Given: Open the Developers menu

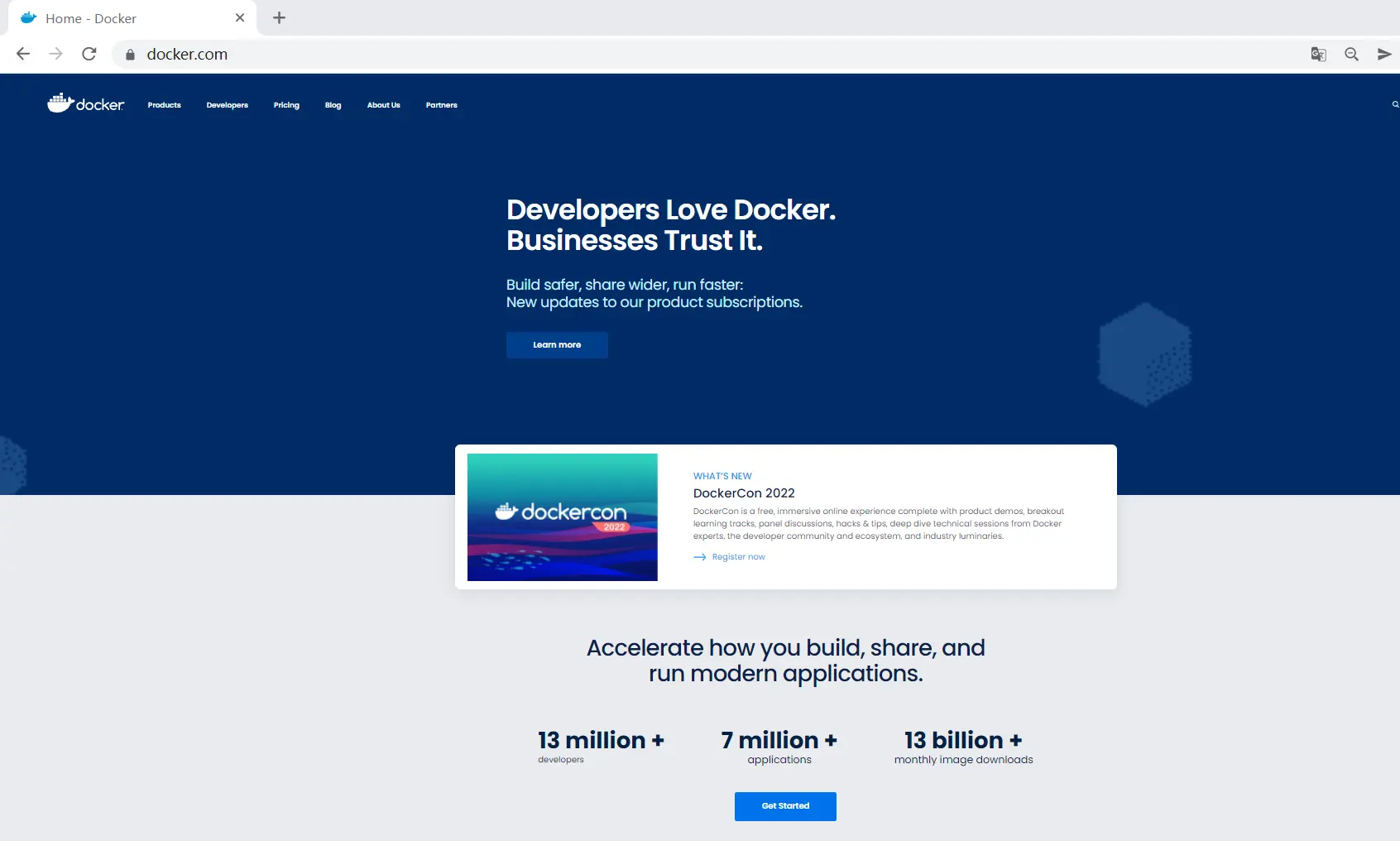Looking at the screenshot, I should (228, 105).
